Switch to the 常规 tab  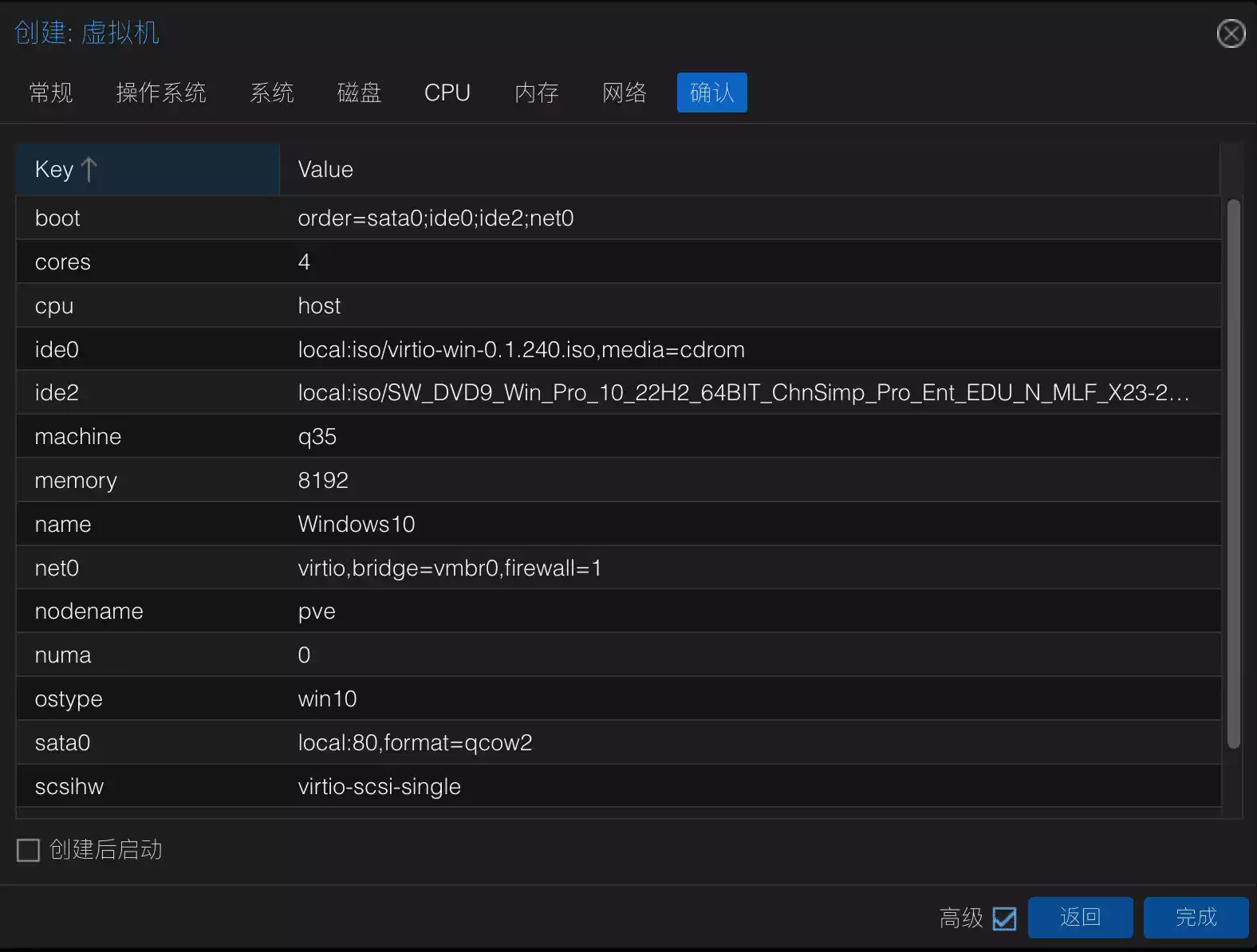tap(51, 92)
